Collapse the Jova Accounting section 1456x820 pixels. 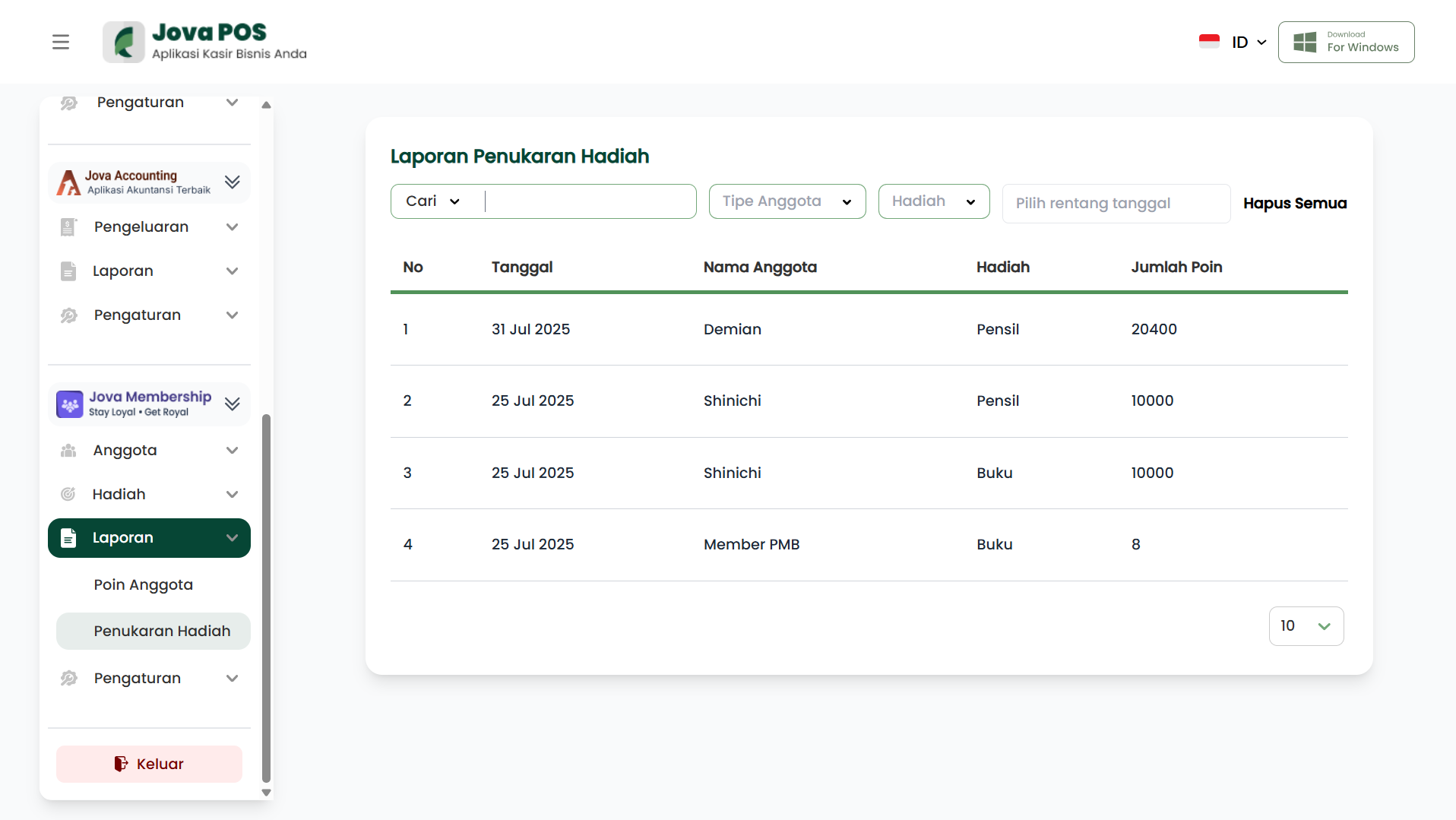233,182
